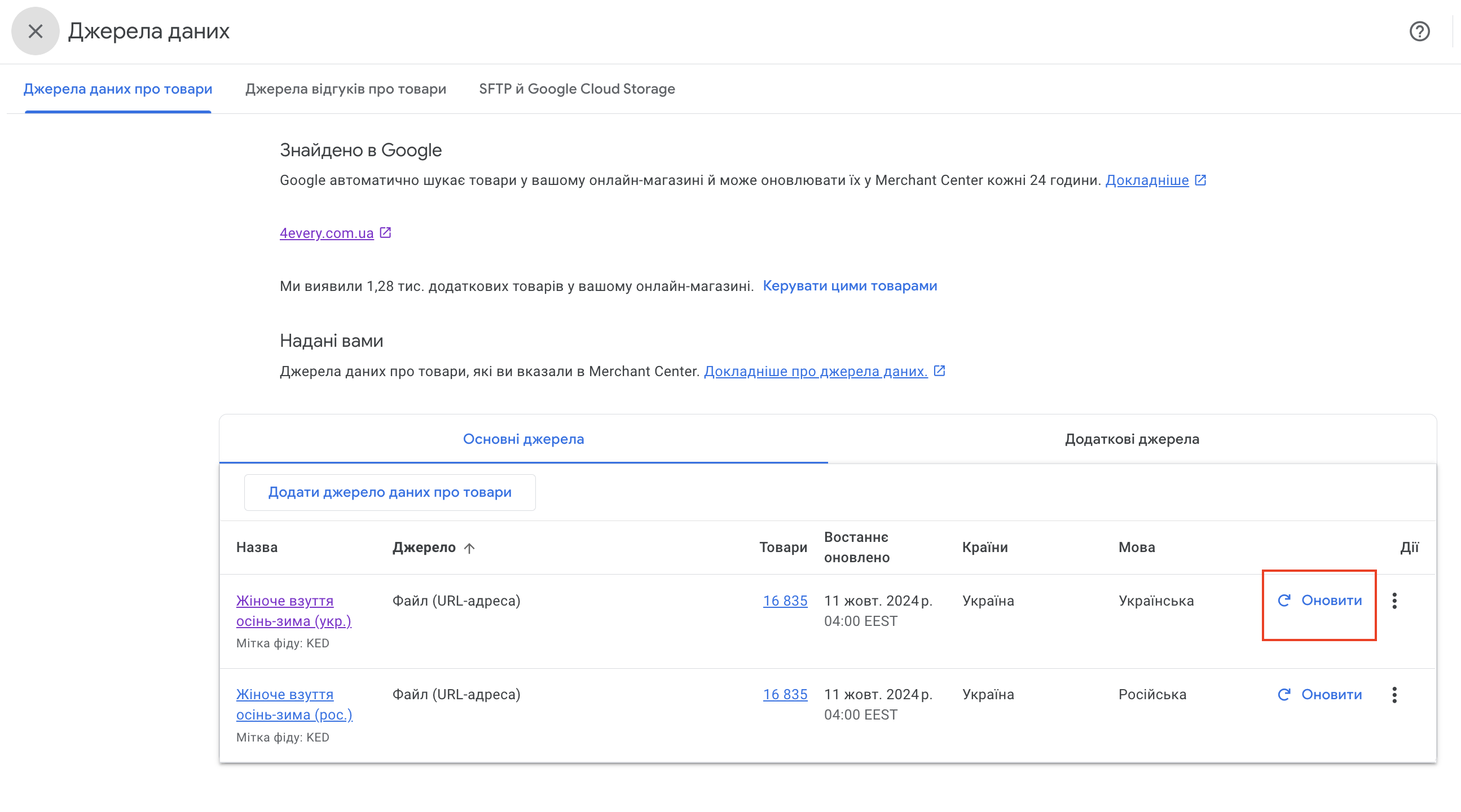Open Жіноче взуття осінь-зима (укр.) feed
This screenshot has width=1461, height=812.
point(294,611)
